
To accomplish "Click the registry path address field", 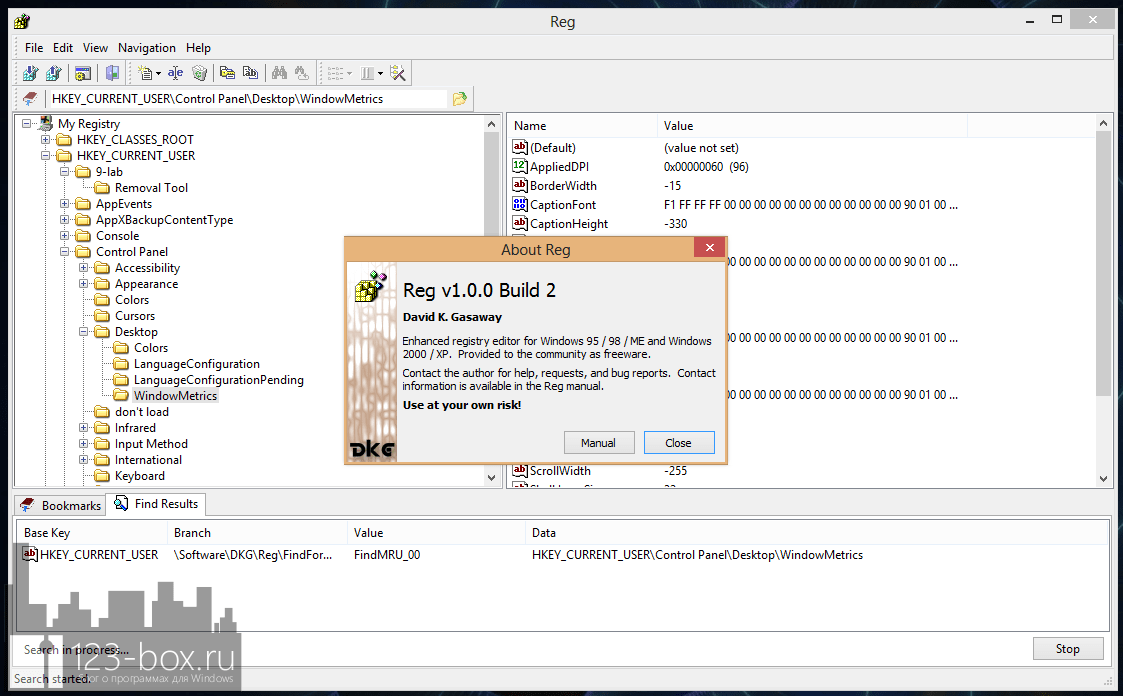I will pos(245,99).
